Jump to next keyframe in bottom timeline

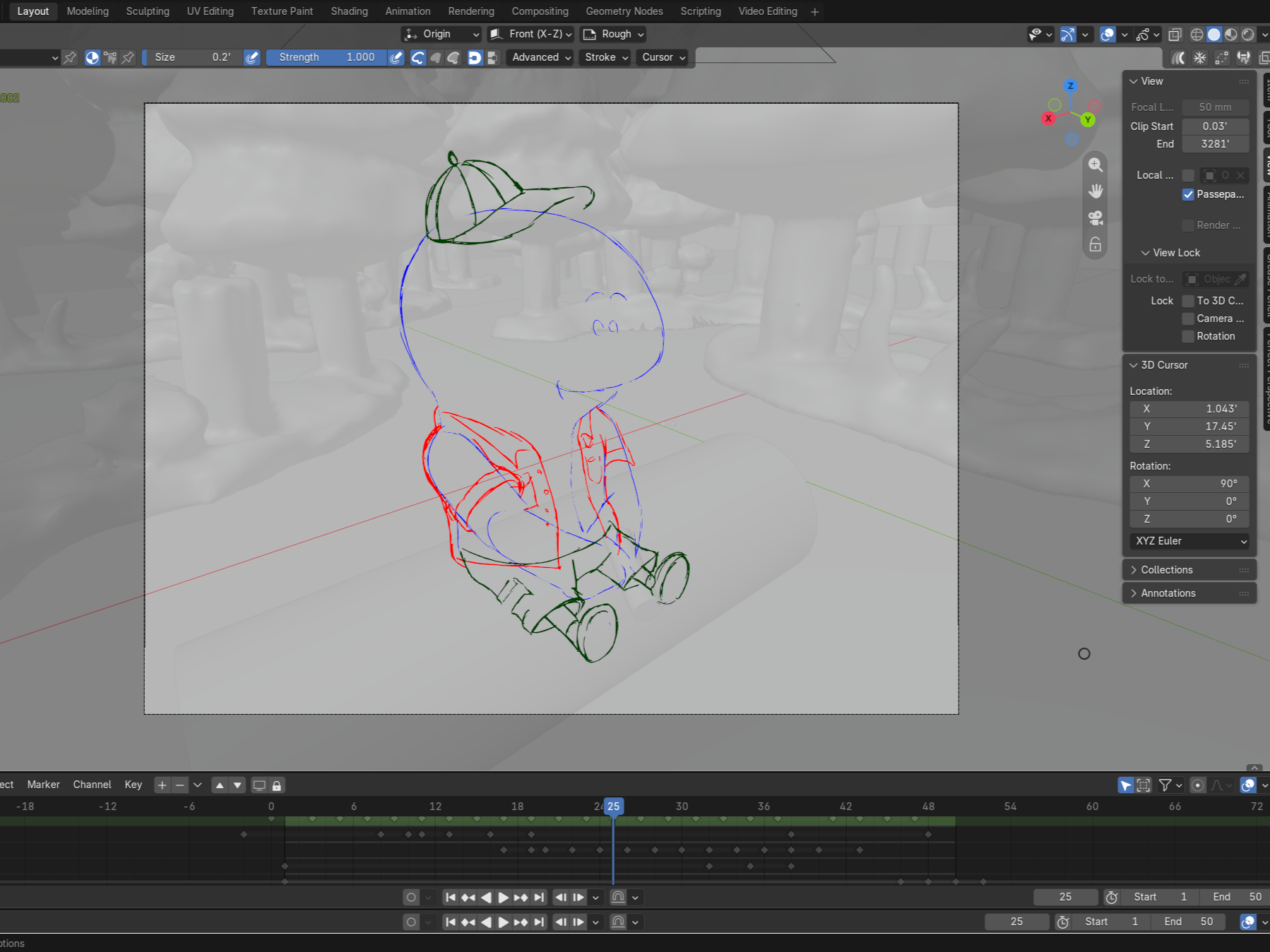(521, 922)
